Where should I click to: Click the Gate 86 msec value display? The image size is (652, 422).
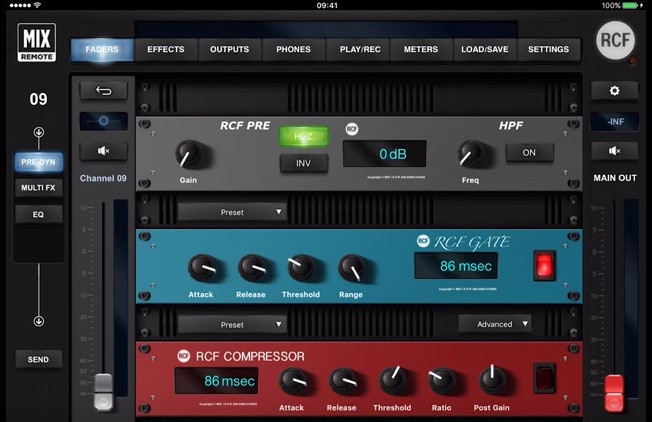[455, 266]
